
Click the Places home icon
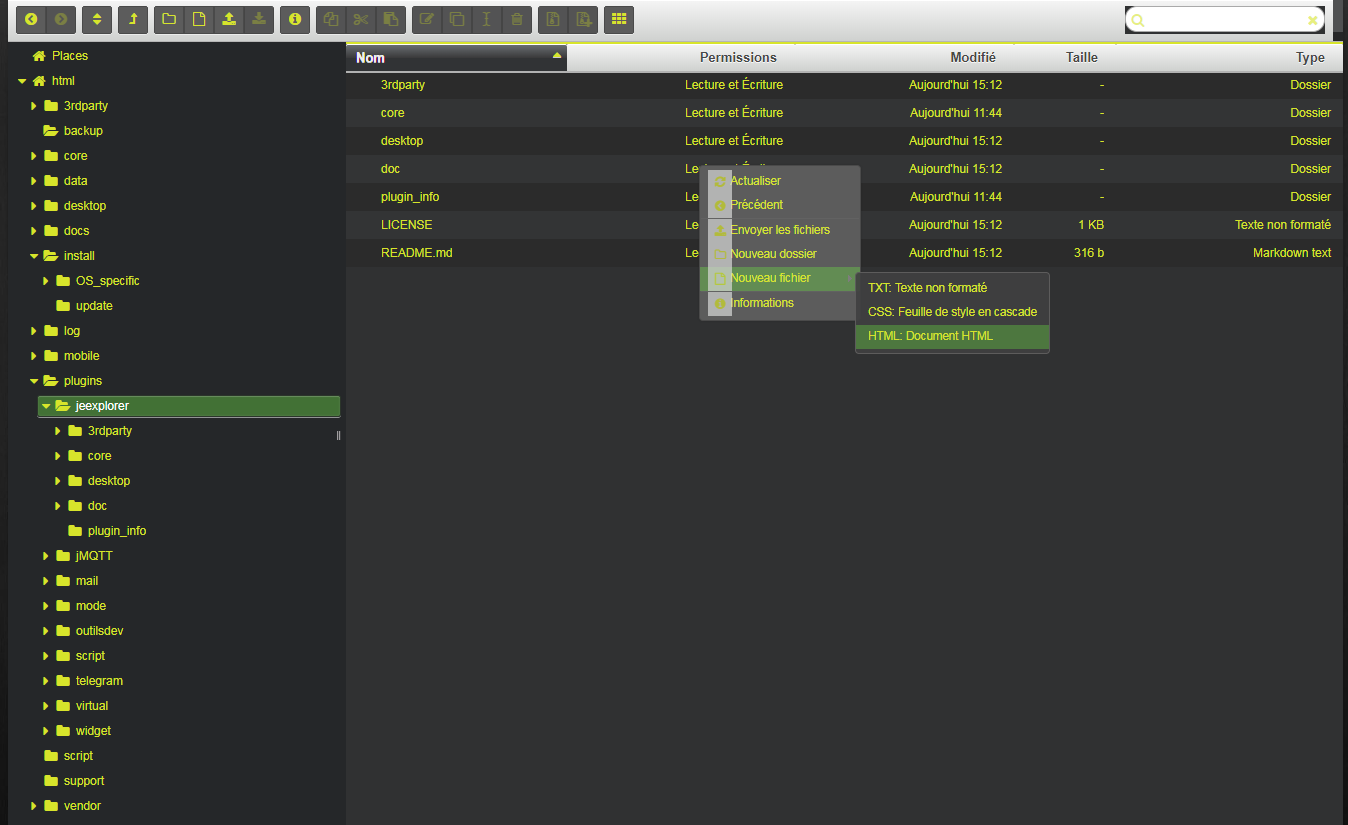tap(39, 56)
